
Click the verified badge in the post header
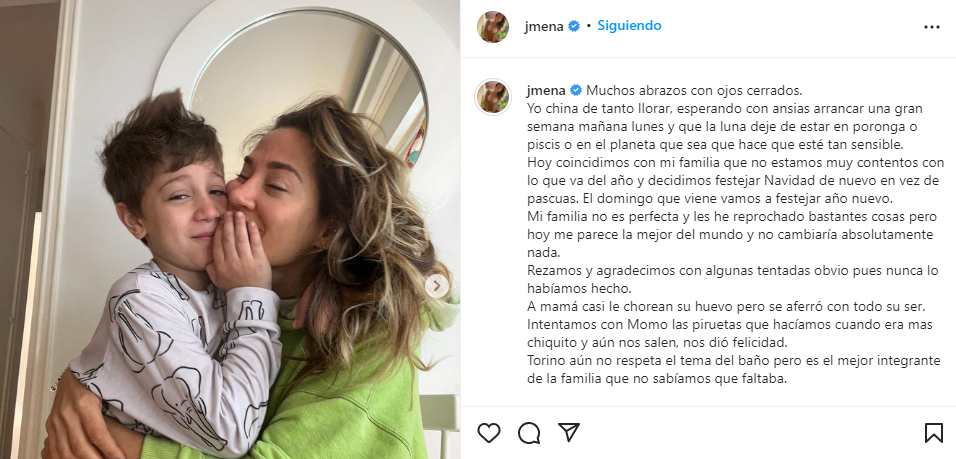pos(574,26)
